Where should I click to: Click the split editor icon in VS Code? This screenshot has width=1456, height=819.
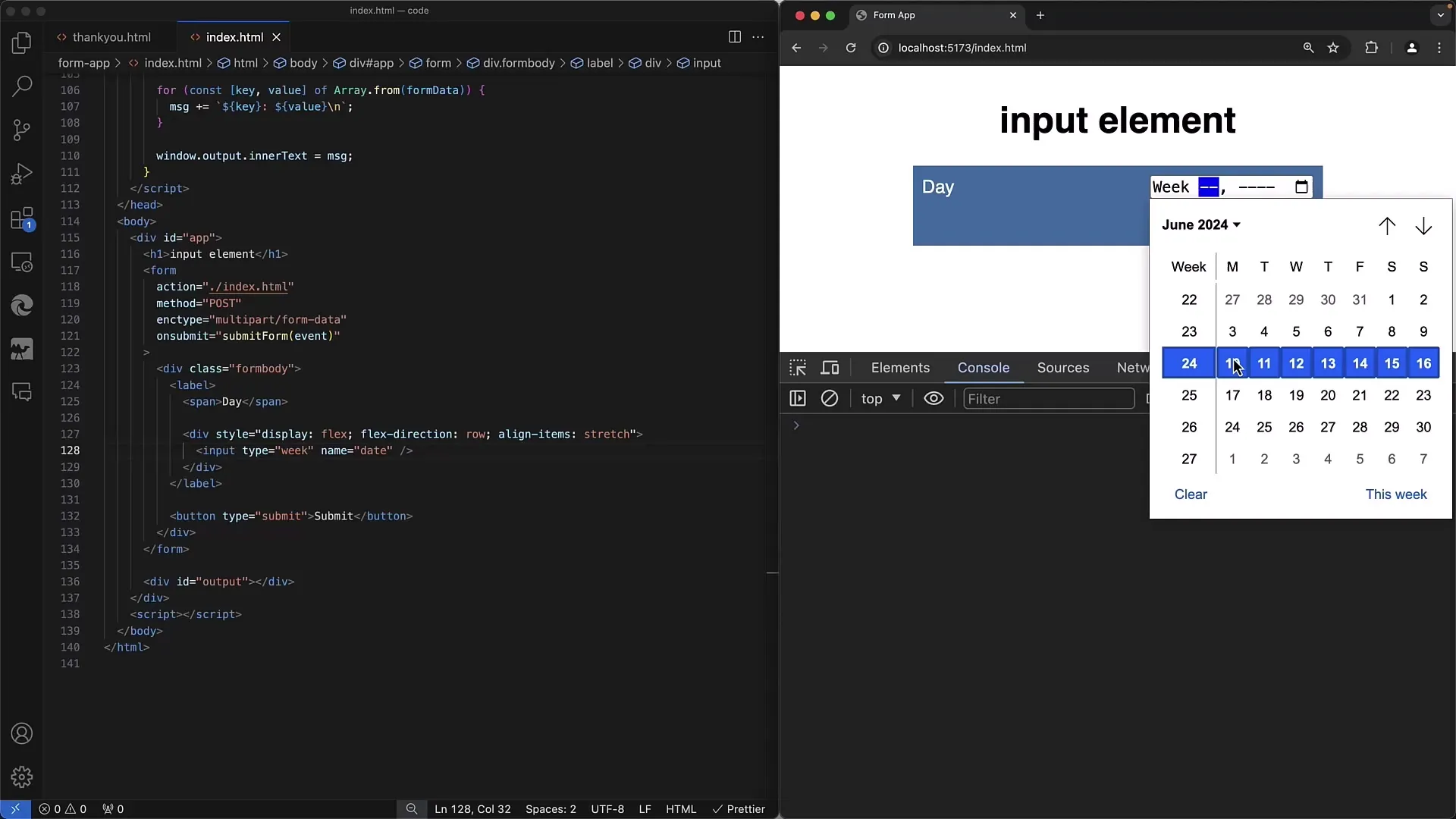click(734, 37)
